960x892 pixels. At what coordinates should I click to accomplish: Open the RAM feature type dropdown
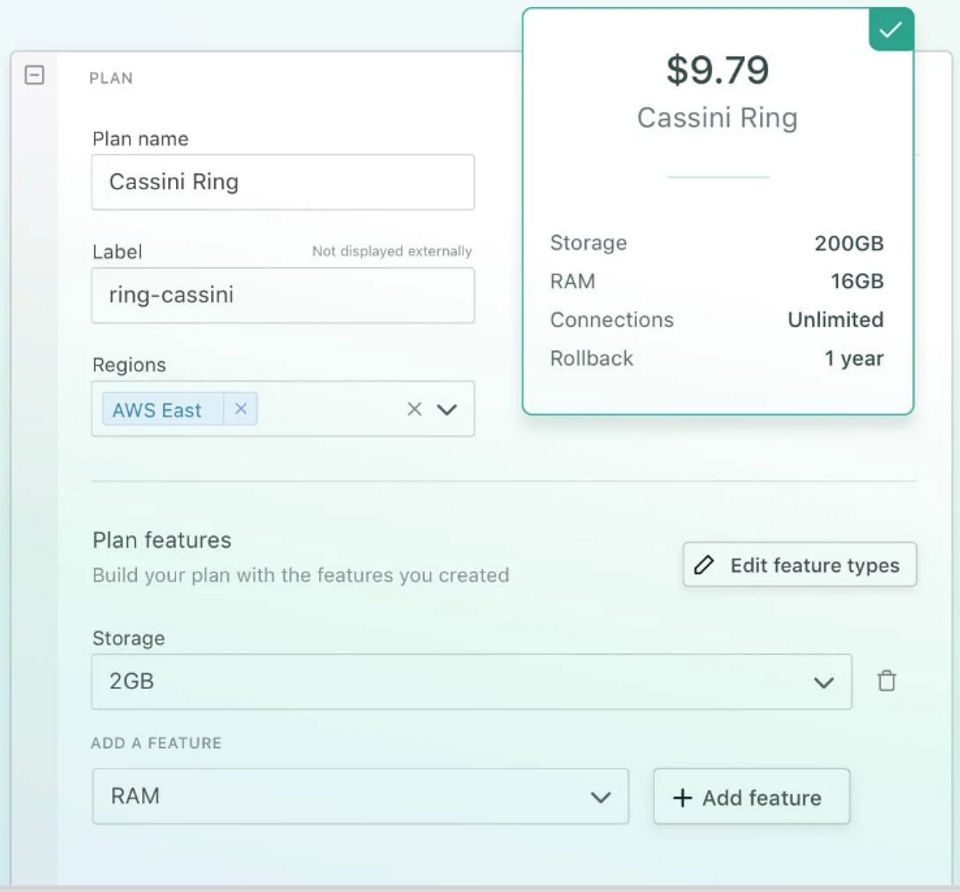click(361, 796)
